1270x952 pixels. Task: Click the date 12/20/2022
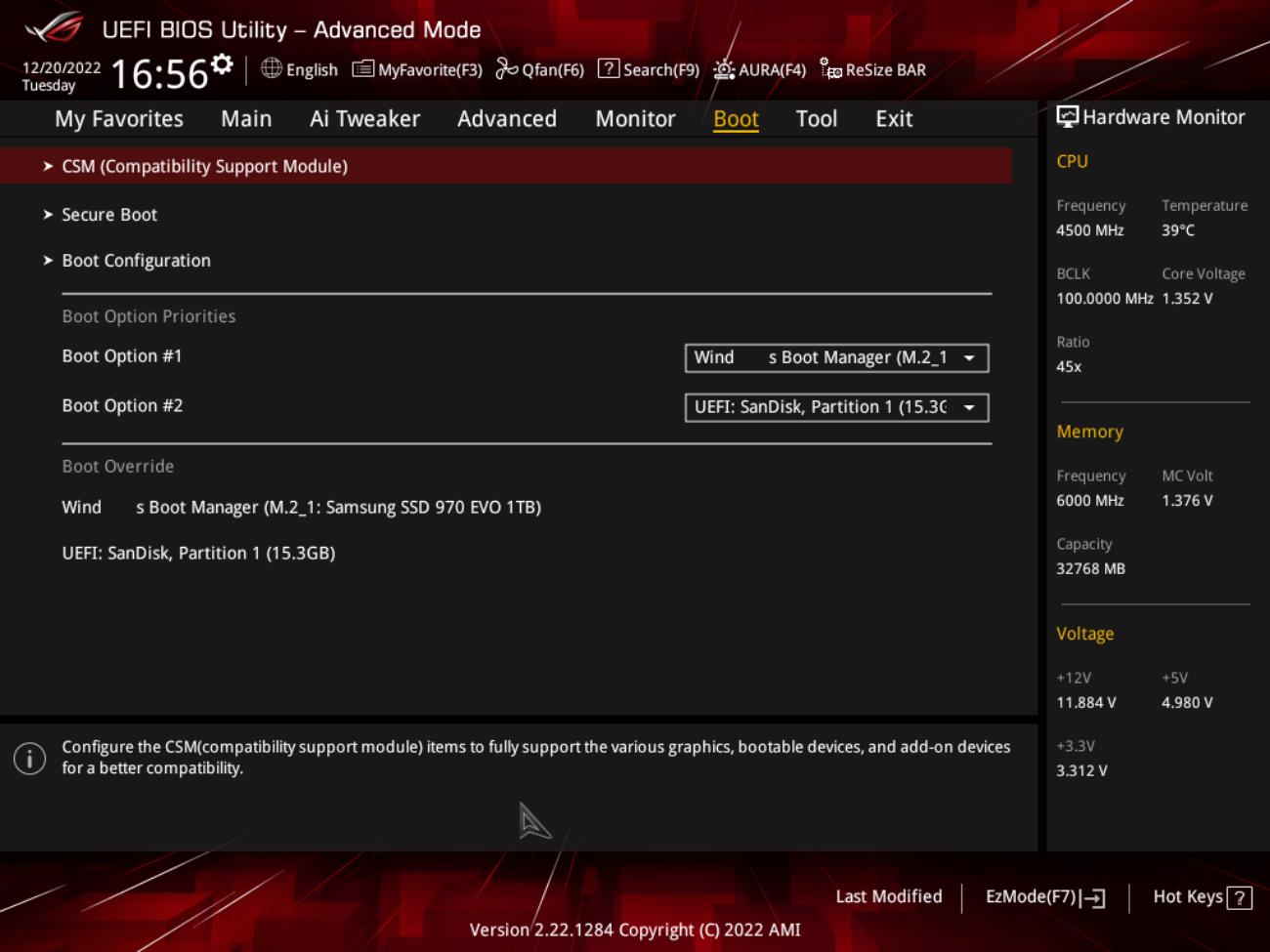click(x=62, y=67)
